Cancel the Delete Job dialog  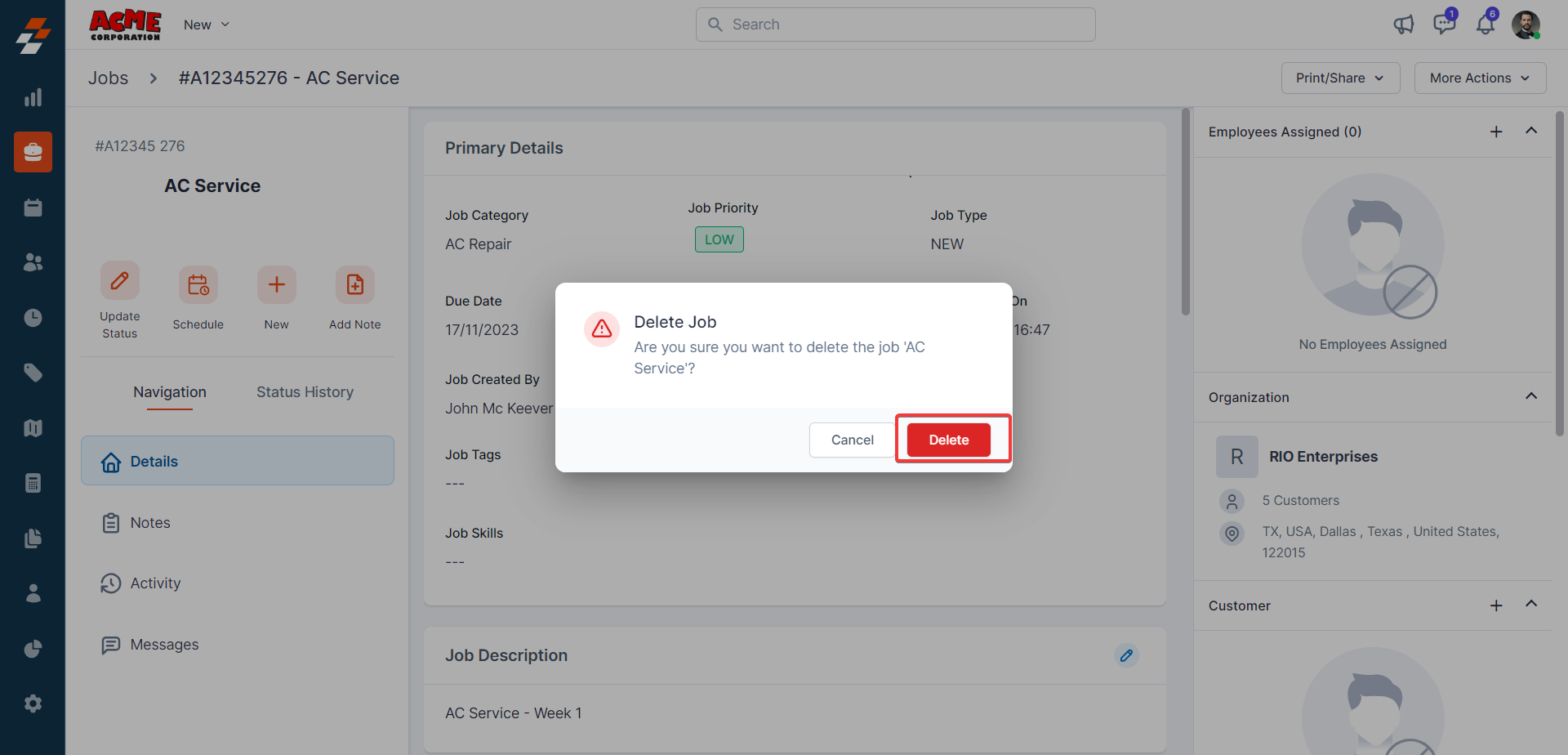(852, 440)
